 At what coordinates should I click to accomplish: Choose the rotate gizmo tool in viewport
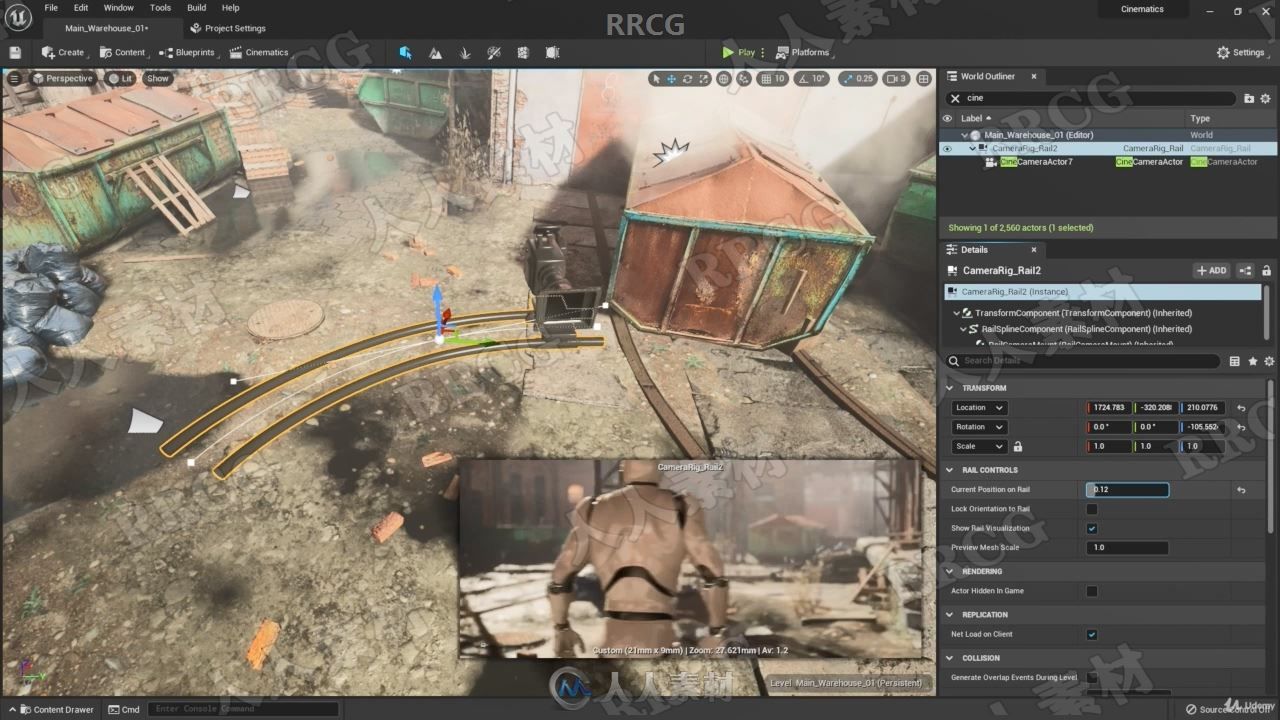688,78
